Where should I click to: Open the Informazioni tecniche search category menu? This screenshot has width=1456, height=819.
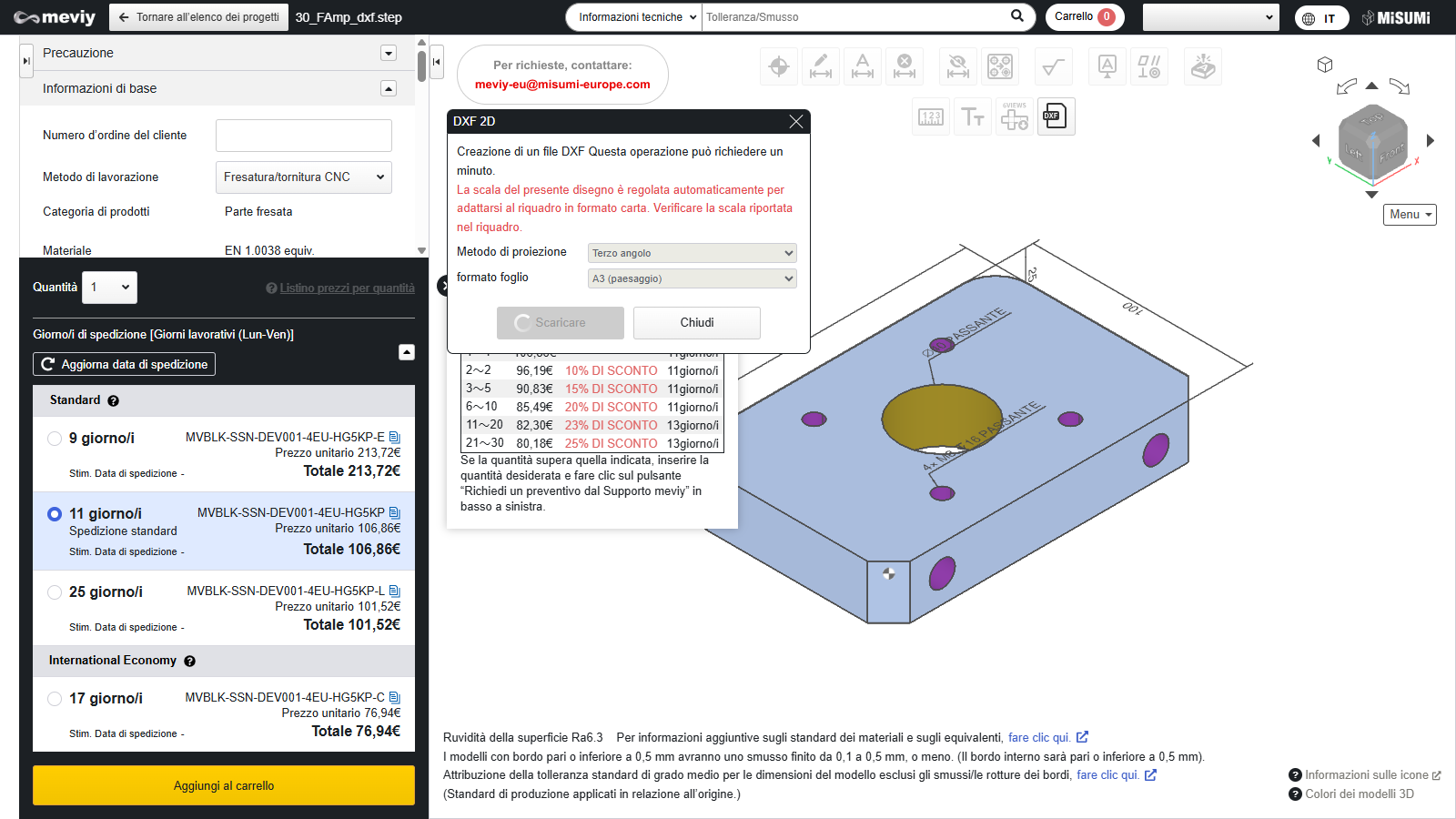click(x=635, y=17)
